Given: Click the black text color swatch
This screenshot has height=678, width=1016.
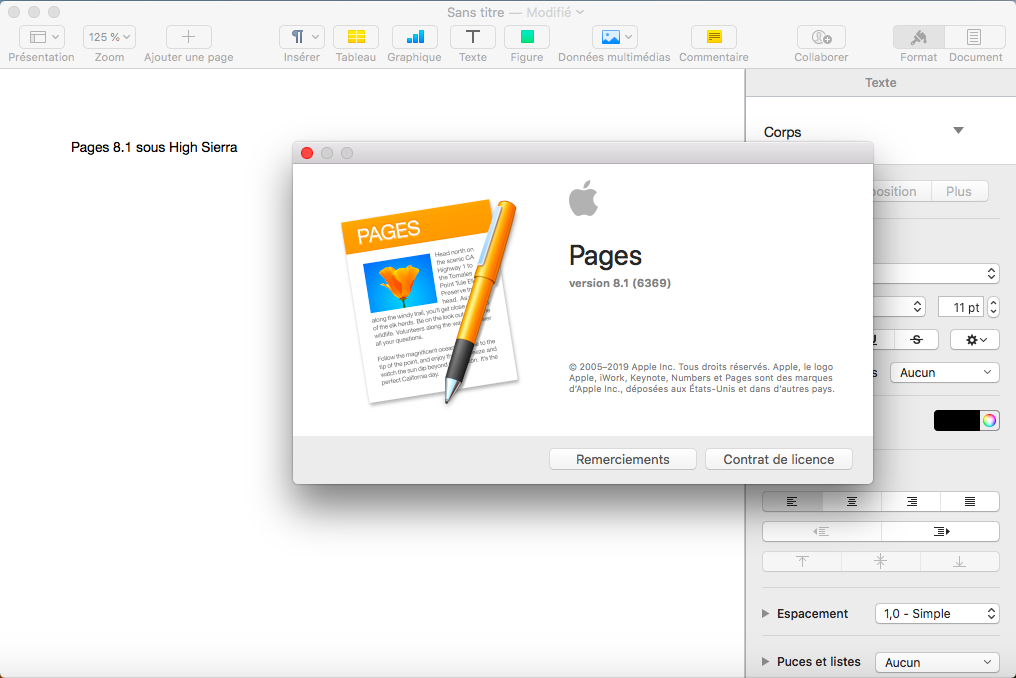Looking at the screenshot, I should pyautogui.click(x=956, y=421).
